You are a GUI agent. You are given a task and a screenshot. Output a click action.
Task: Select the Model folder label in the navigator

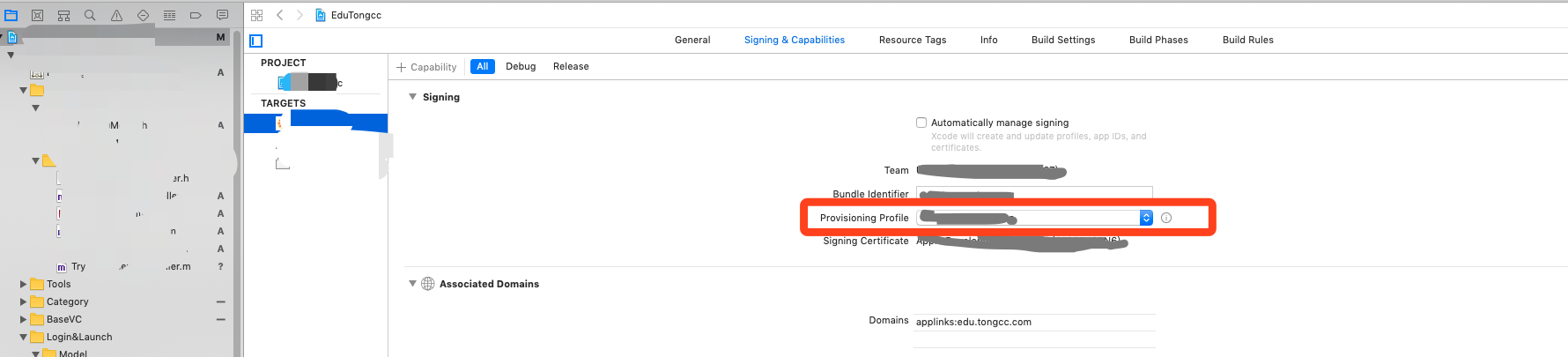click(73, 353)
